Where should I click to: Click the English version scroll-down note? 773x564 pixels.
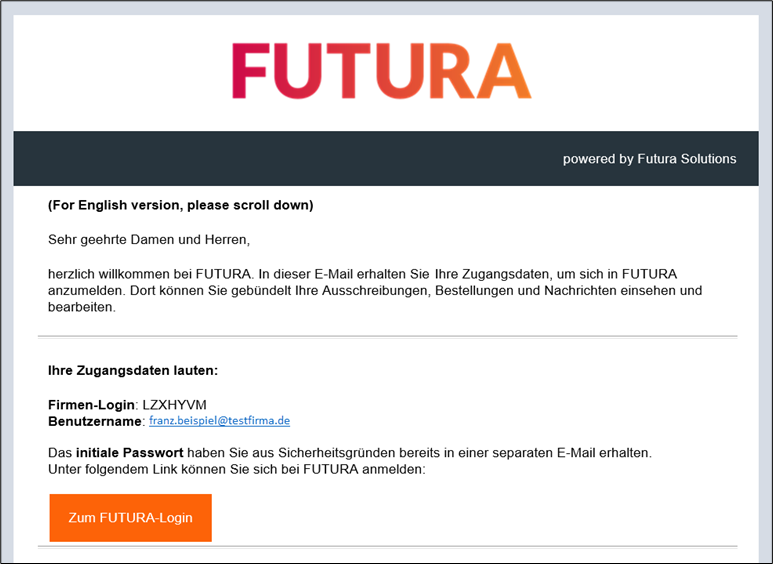point(180,206)
